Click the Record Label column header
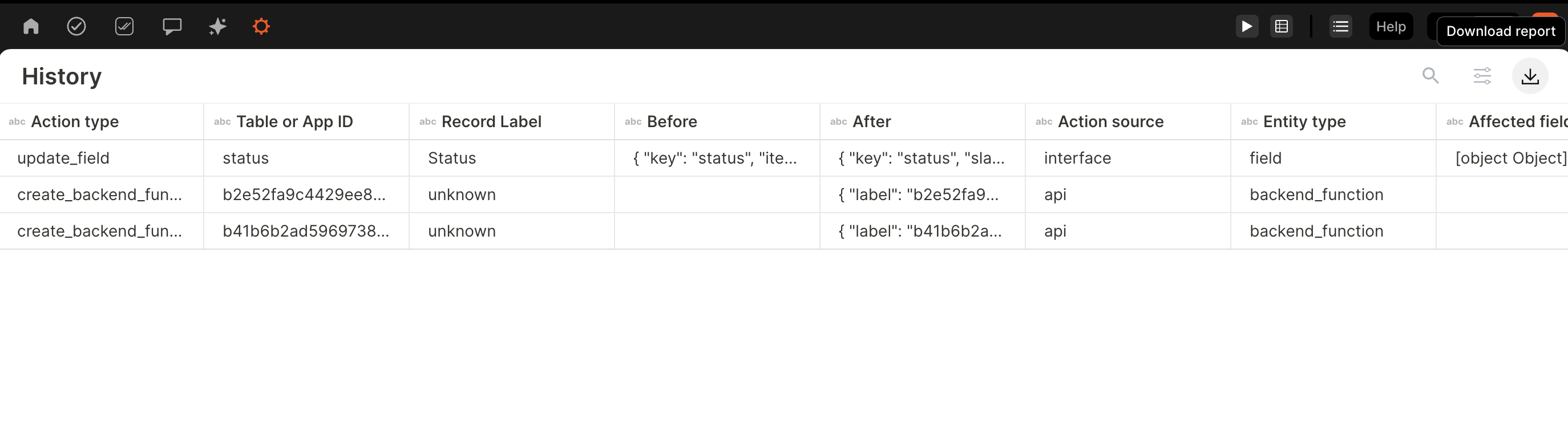1568x423 pixels. [x=491, y=121]
